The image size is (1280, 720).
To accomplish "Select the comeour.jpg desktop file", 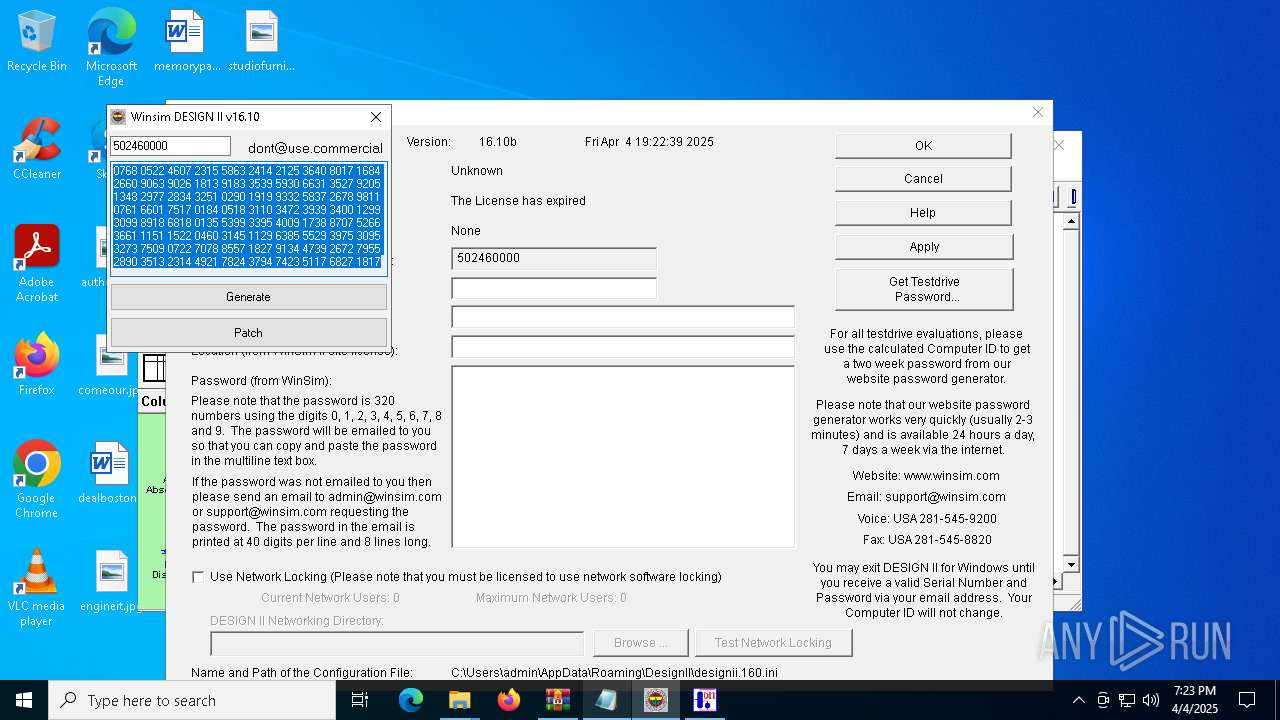I will click(x=110, y=364).
